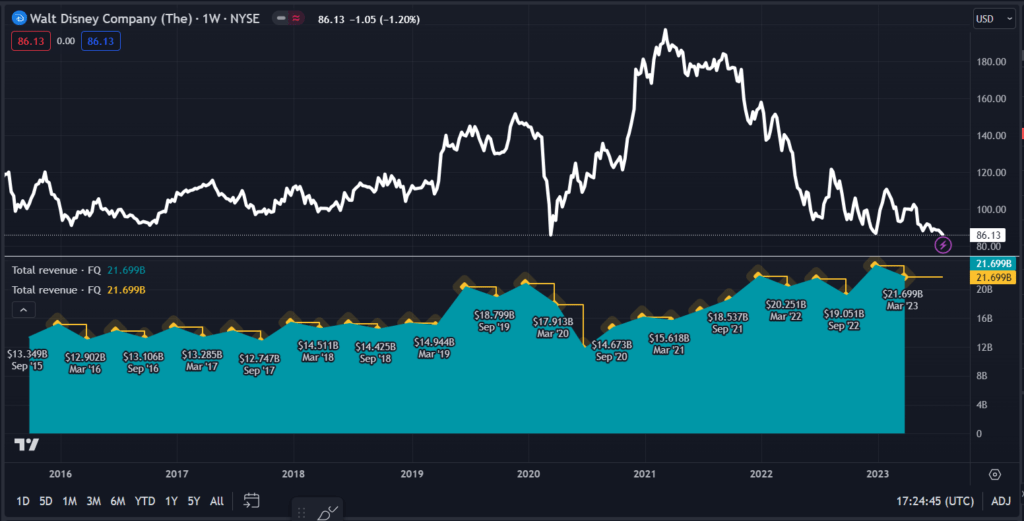Click the $20.251B Mar '22 data label
Image resolution: width=1024 pixels, height=521 pixels.
coord(786,310)
